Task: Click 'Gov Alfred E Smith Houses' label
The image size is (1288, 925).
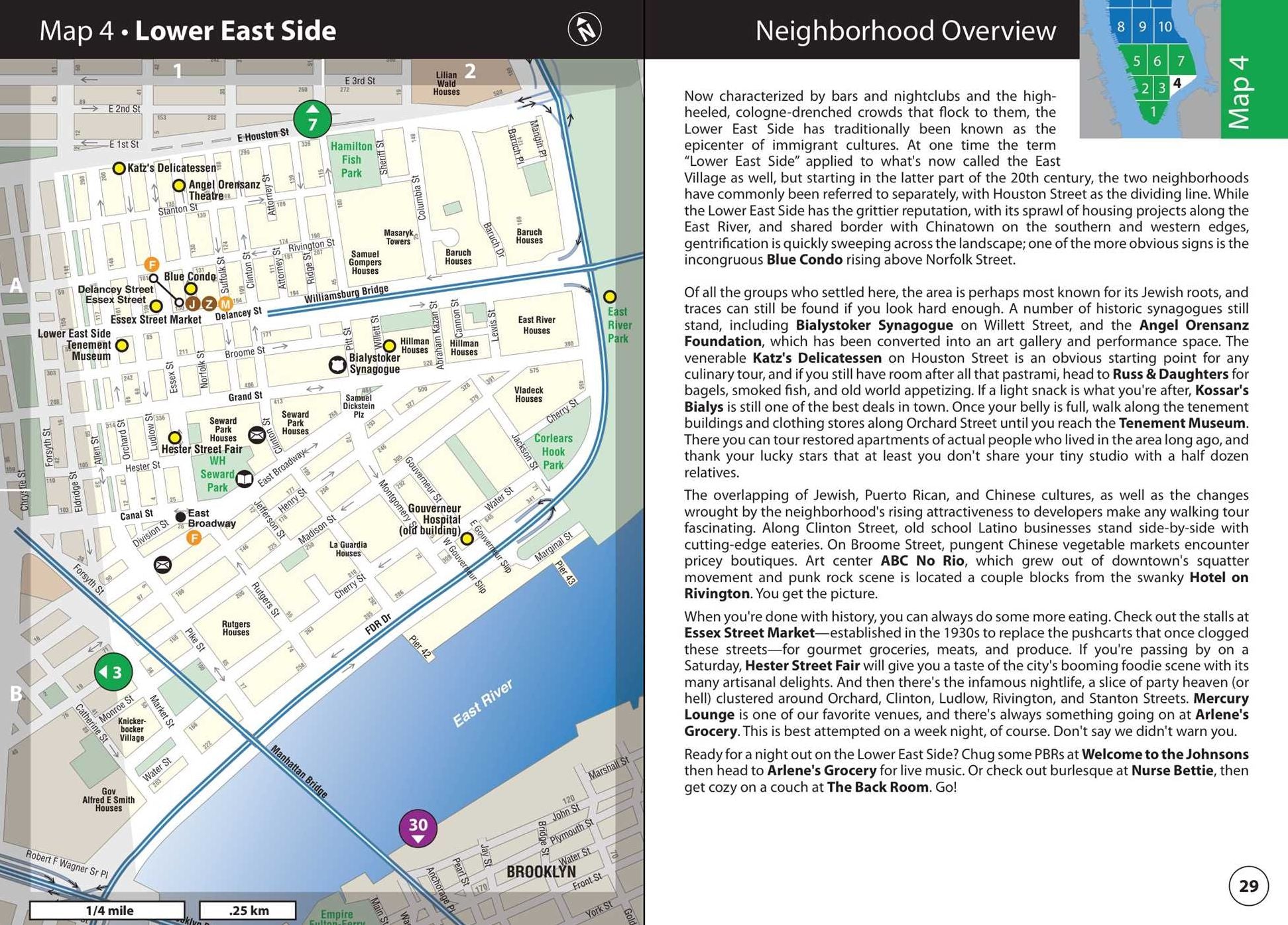Action: click(x=108, y=800)
